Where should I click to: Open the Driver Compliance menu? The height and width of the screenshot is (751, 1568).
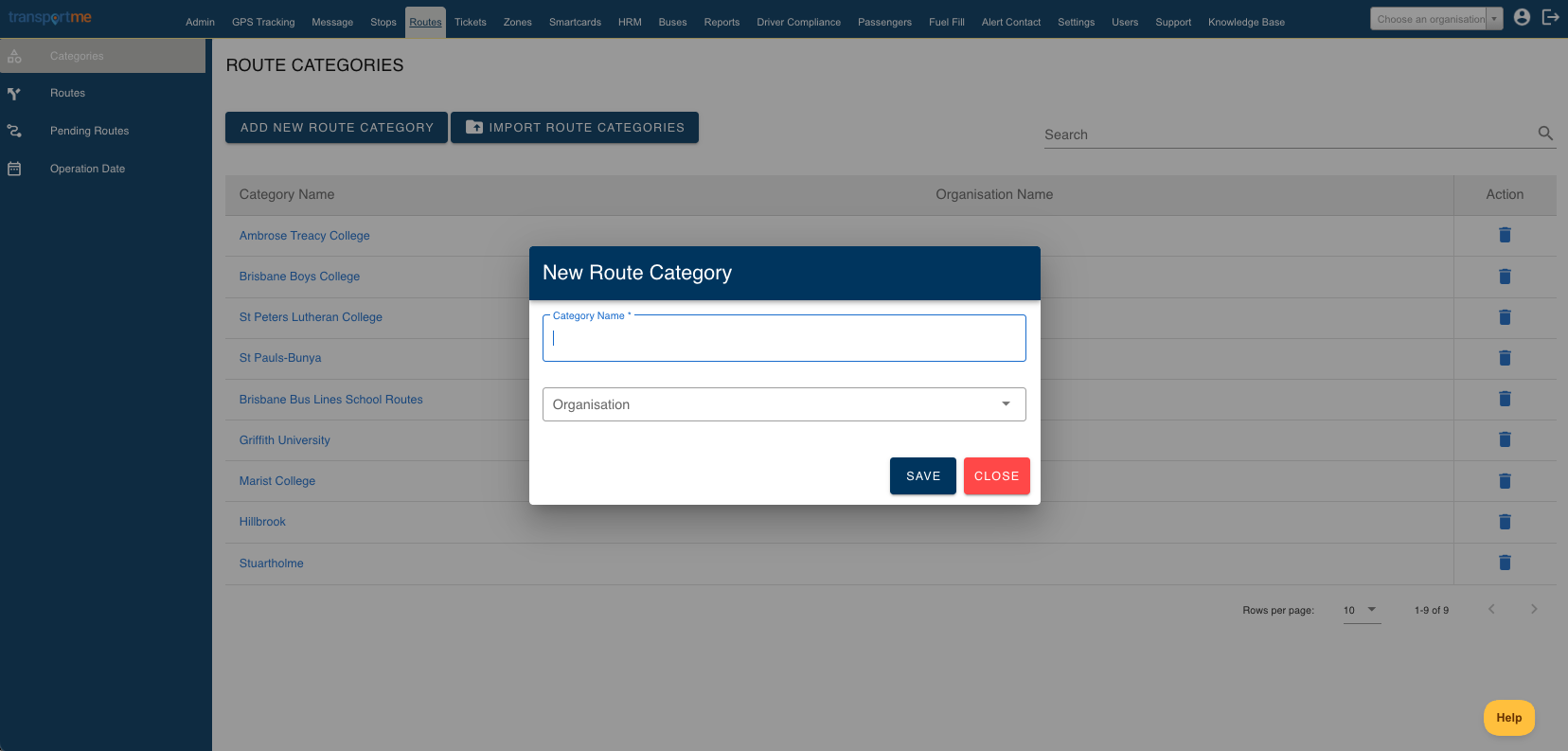798,22
